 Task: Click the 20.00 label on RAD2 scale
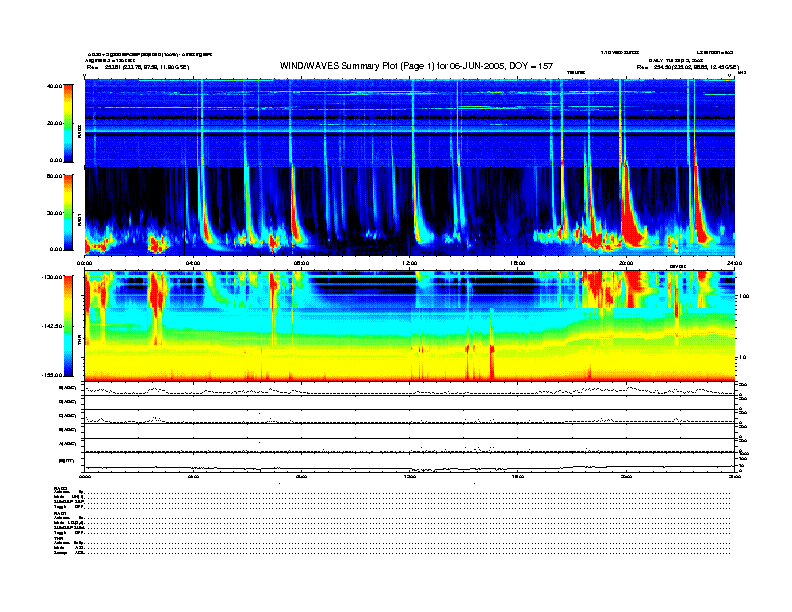55,123
